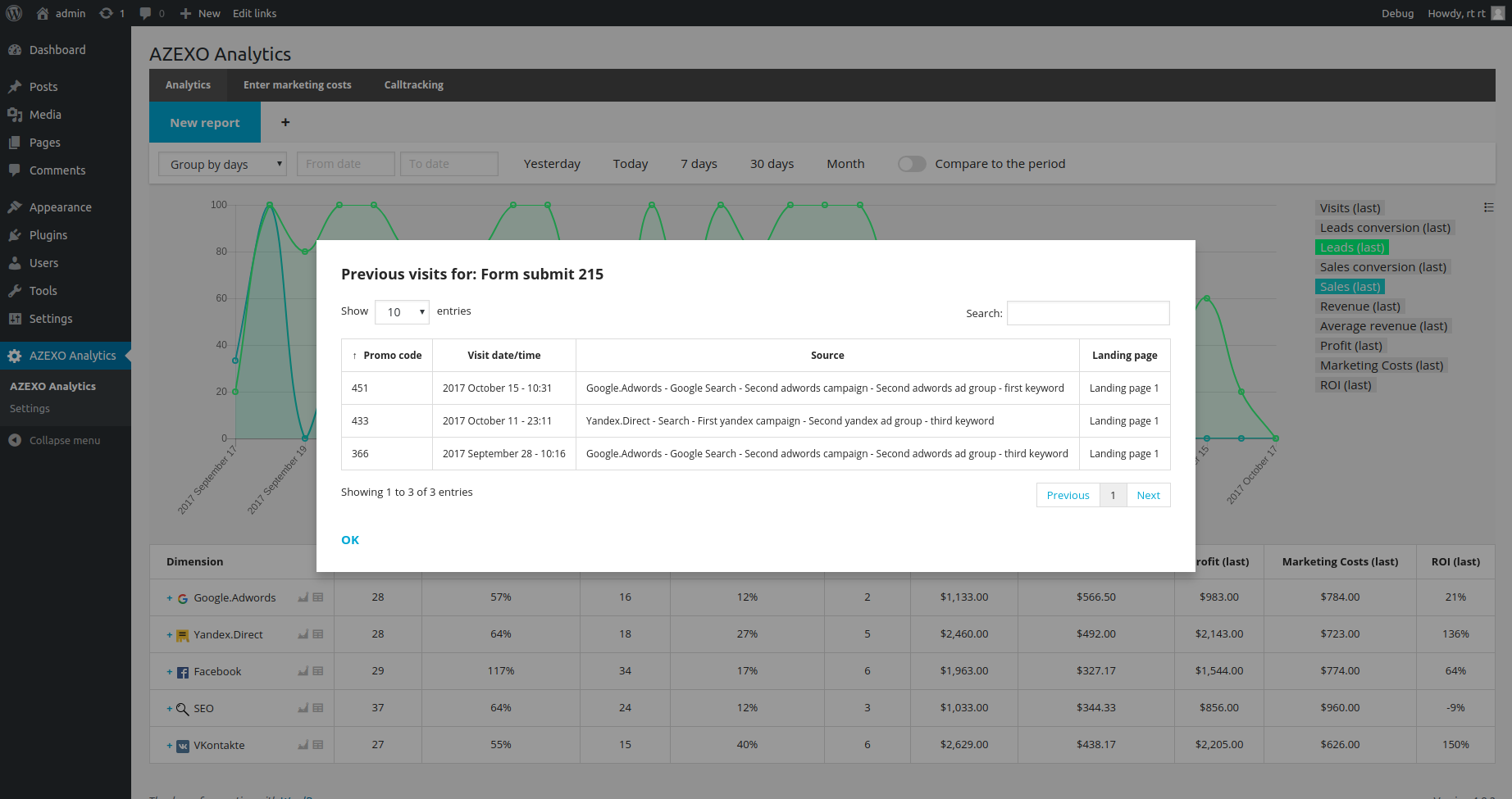Click the table icon in Yandex.Direct row

[318, 634]
